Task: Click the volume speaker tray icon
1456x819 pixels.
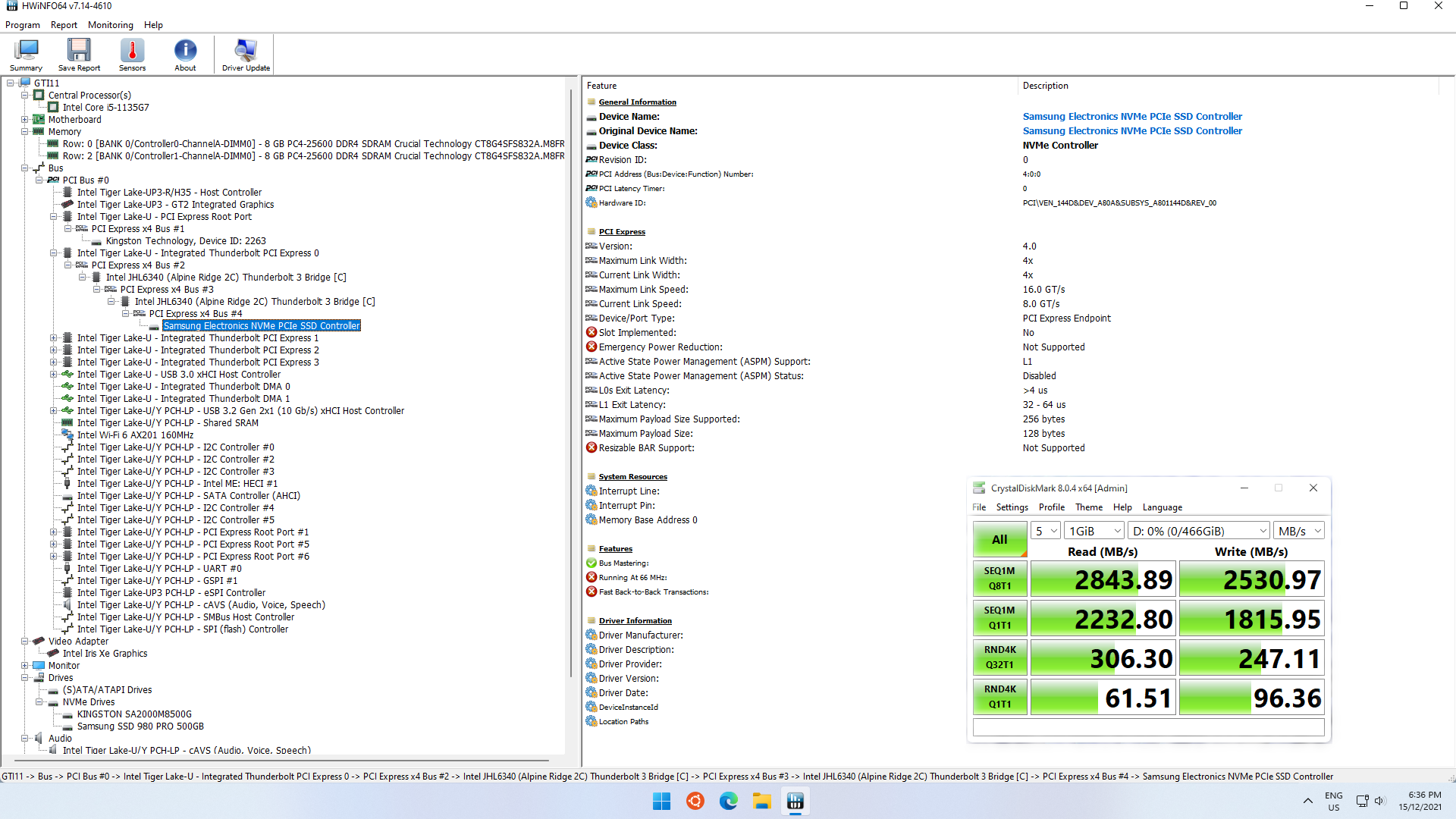Action: 1379,801
